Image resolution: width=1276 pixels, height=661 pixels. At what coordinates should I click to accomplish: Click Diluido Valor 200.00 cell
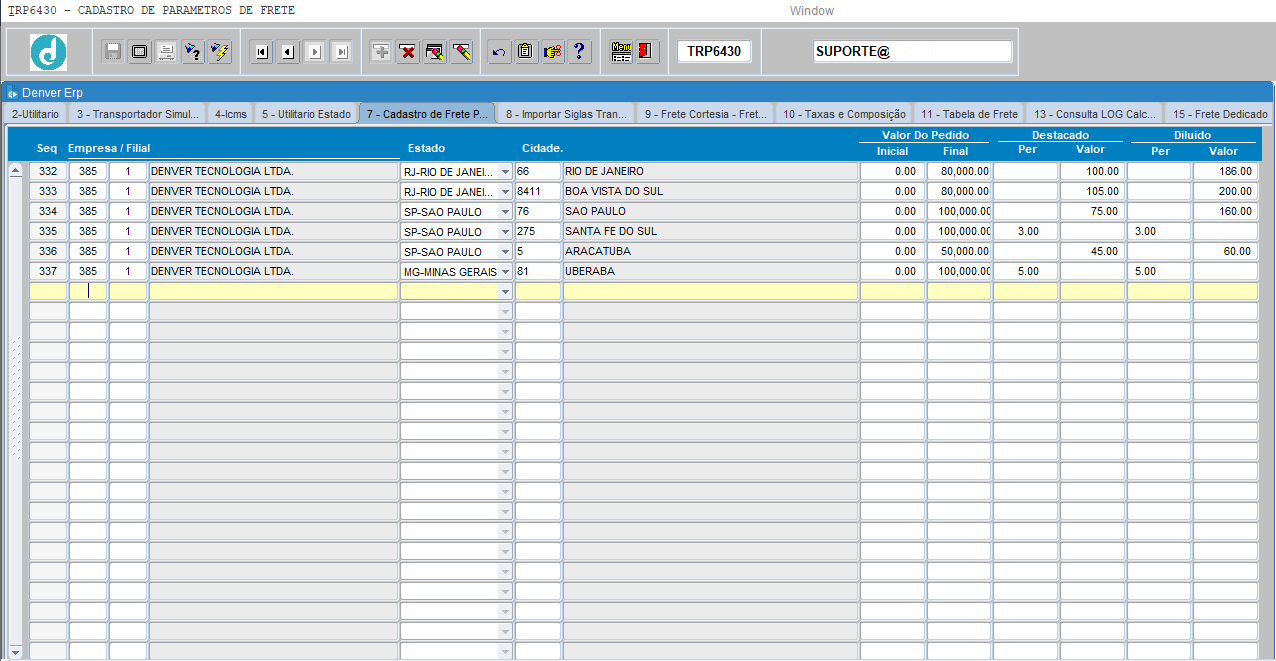pos(1225,191)
